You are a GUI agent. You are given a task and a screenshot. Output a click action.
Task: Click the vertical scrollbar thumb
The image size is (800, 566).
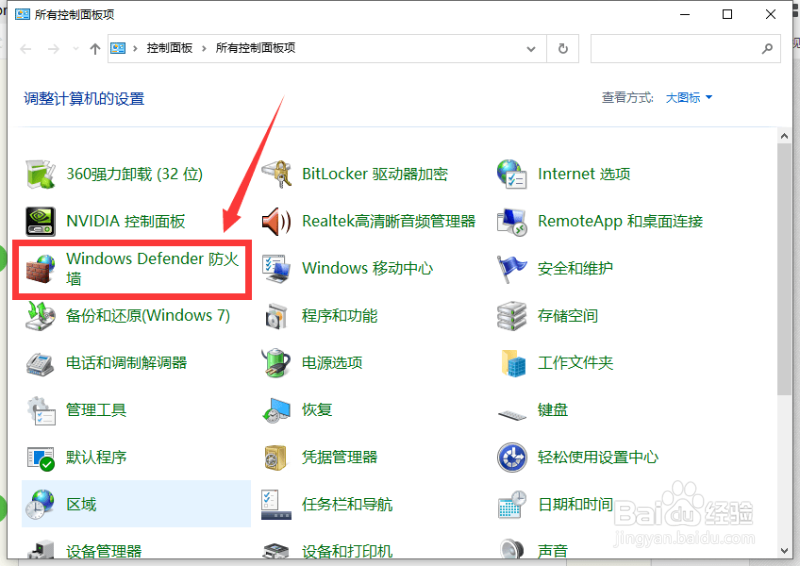point(784,269)
